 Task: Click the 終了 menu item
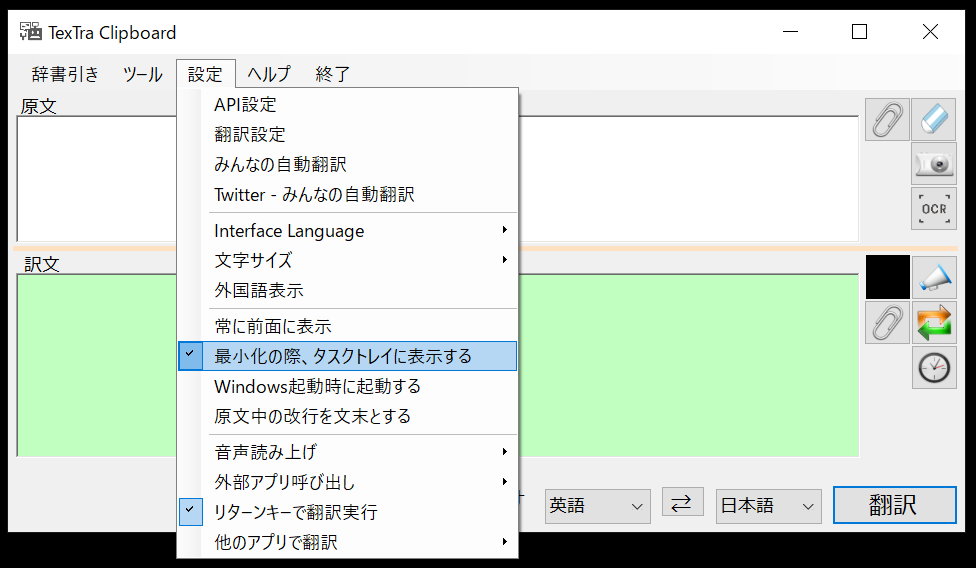[x=332, y=74]
